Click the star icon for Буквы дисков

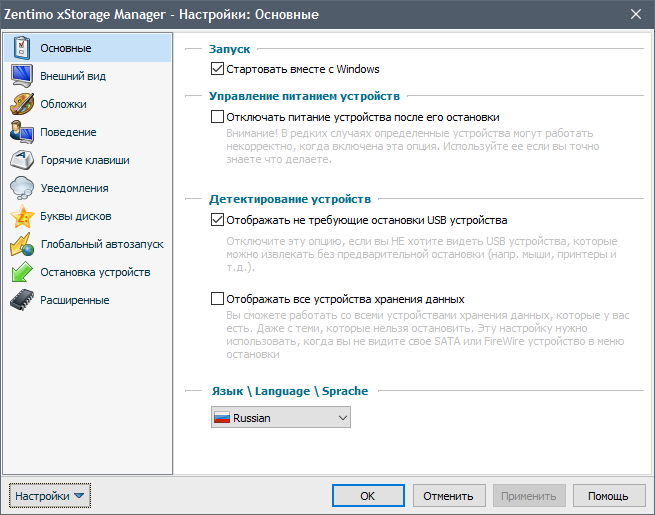point(22,216)
